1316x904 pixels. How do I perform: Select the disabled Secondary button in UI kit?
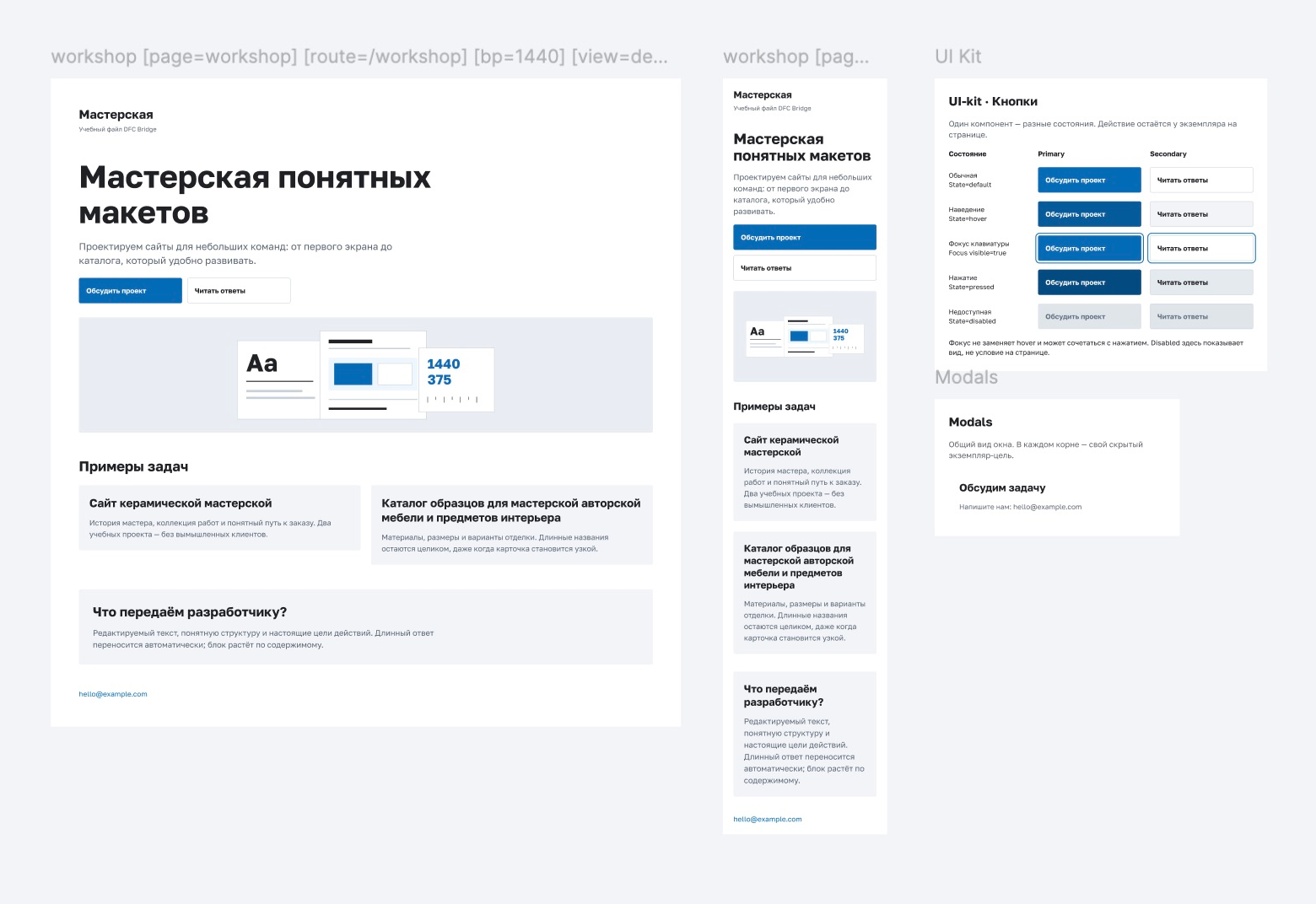pyautogui.click(x=1201, y=317)
